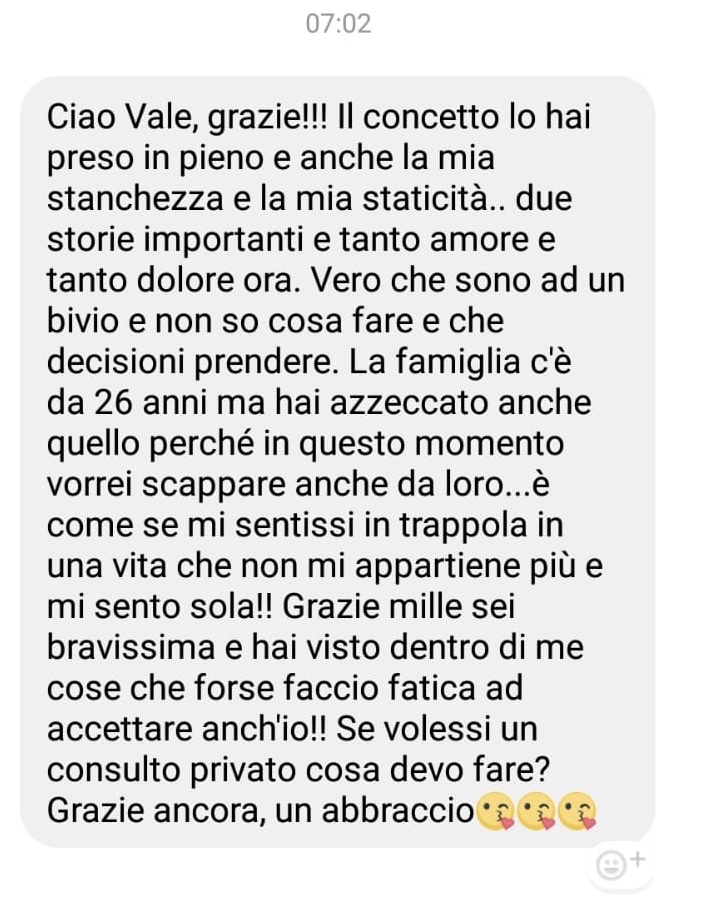Screen dimensions: 715x897
Task: Click the word "stanchezza" in the message
Action: 135,199
